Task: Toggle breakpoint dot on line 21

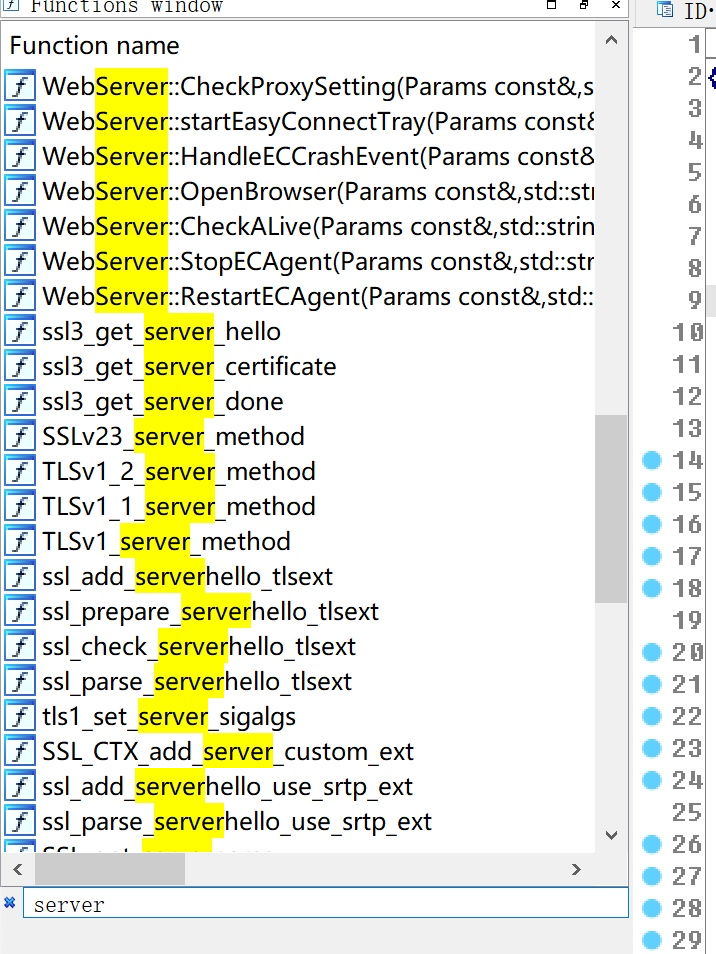Action: tap(652, 684)
